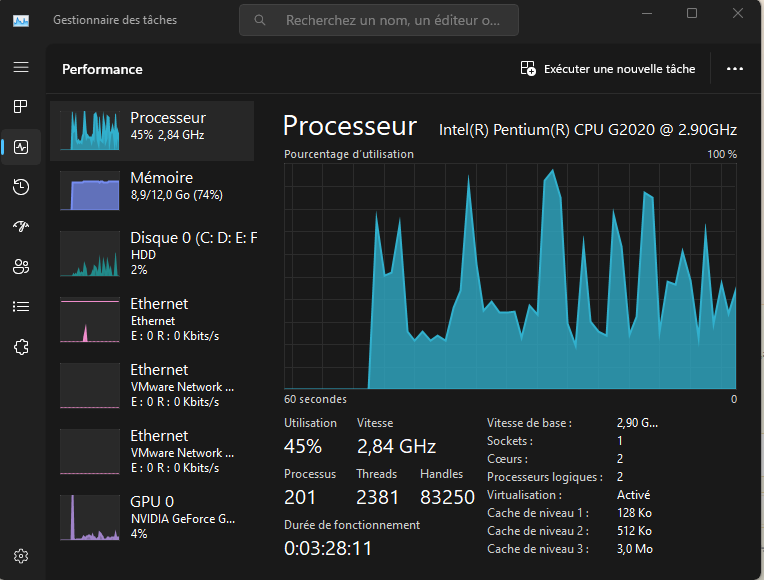Click the 512 Ko cache value
The image size is (764, 580).
click(634, 531)
